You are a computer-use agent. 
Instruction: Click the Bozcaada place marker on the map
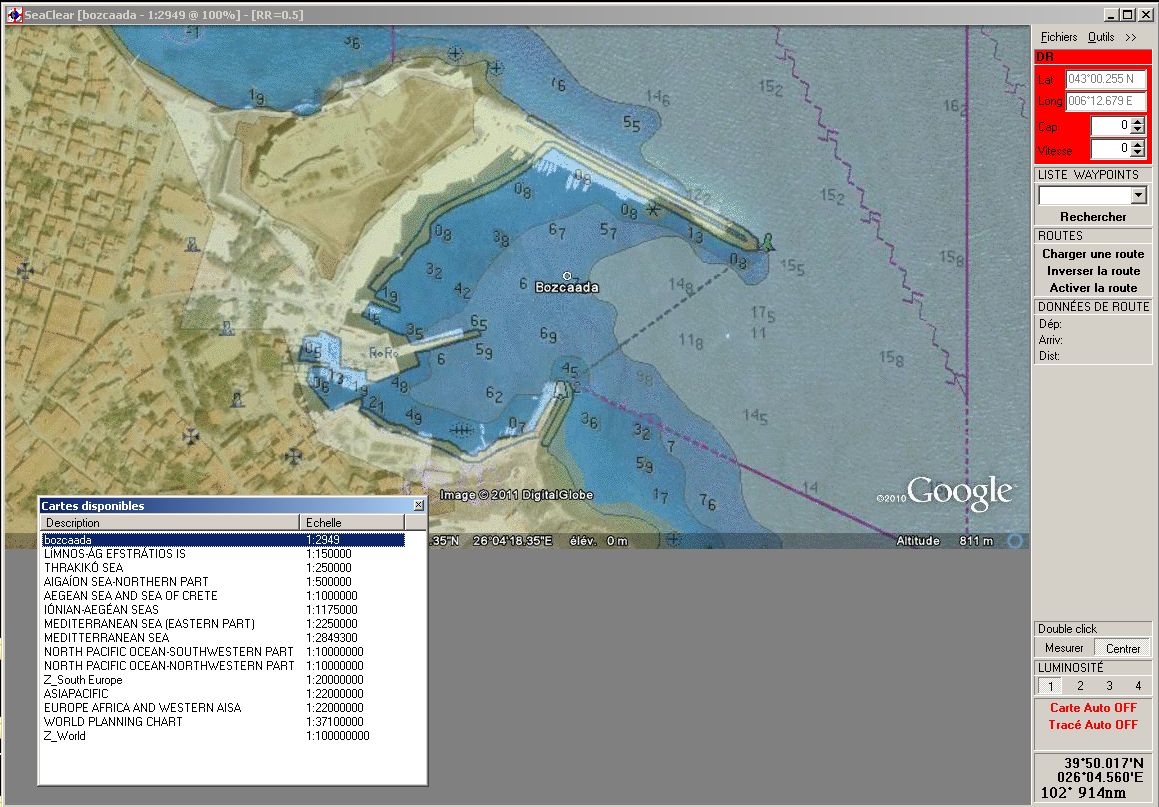pos(567,277)
